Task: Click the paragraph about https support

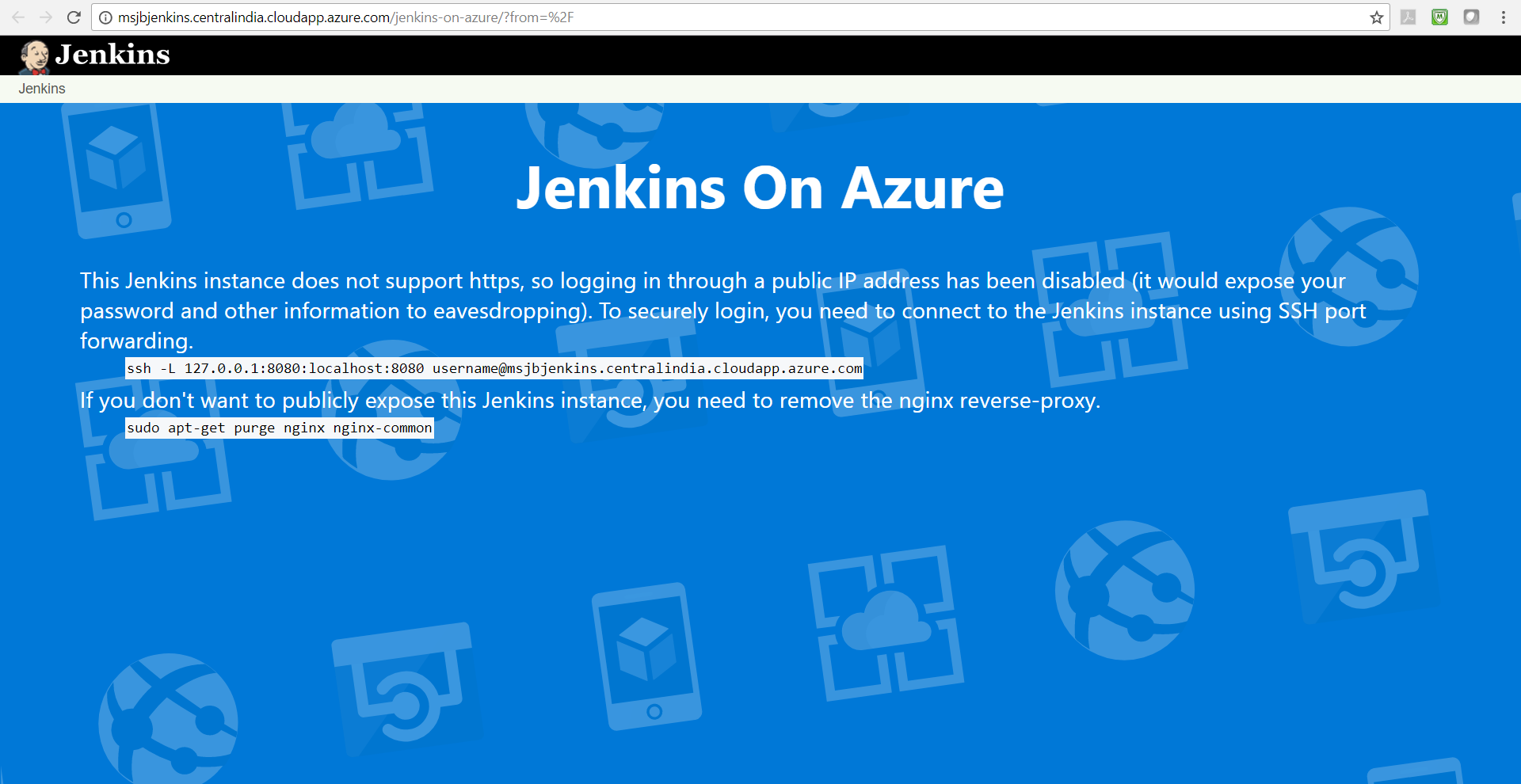Action: tap(723, 311)
